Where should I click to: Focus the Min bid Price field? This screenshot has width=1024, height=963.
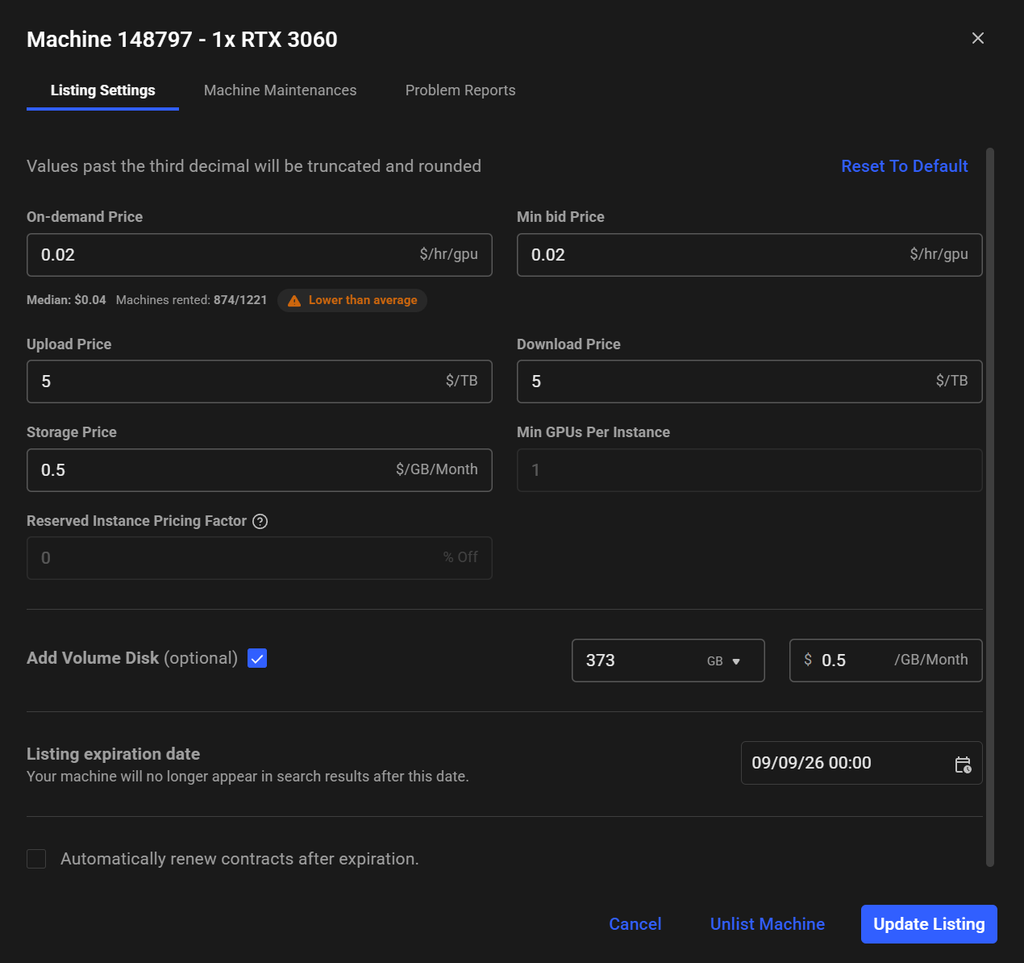pyautogui.click(x=749, y=255)
